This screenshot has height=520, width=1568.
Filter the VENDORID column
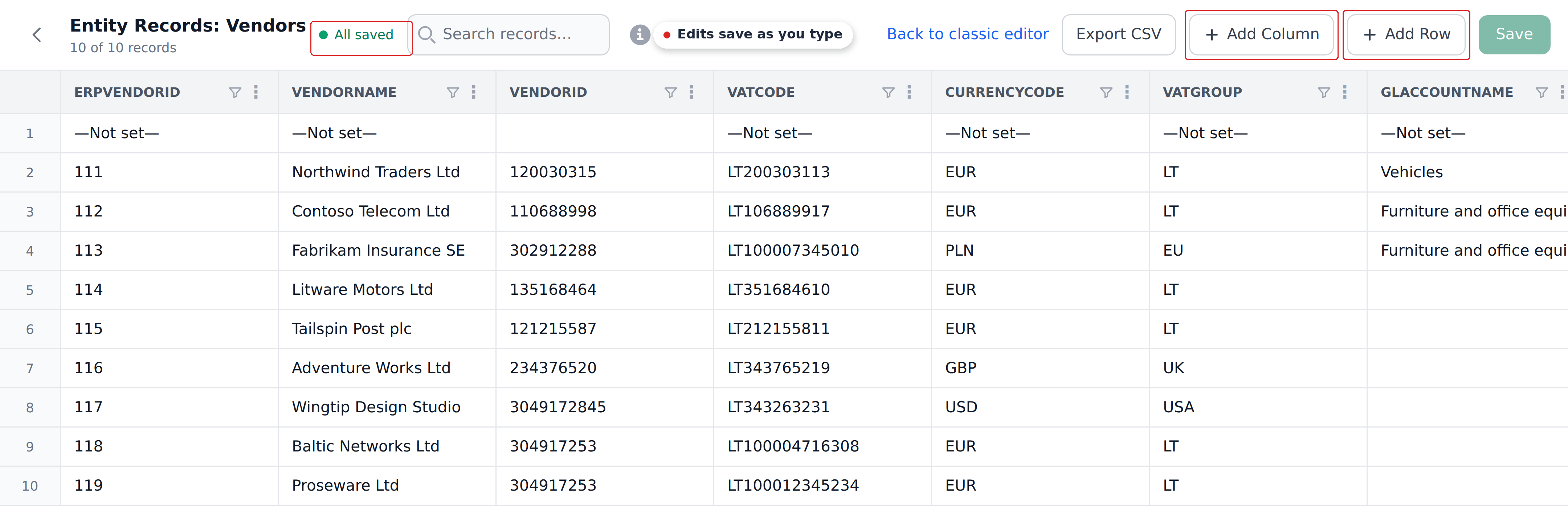point(670,92)
